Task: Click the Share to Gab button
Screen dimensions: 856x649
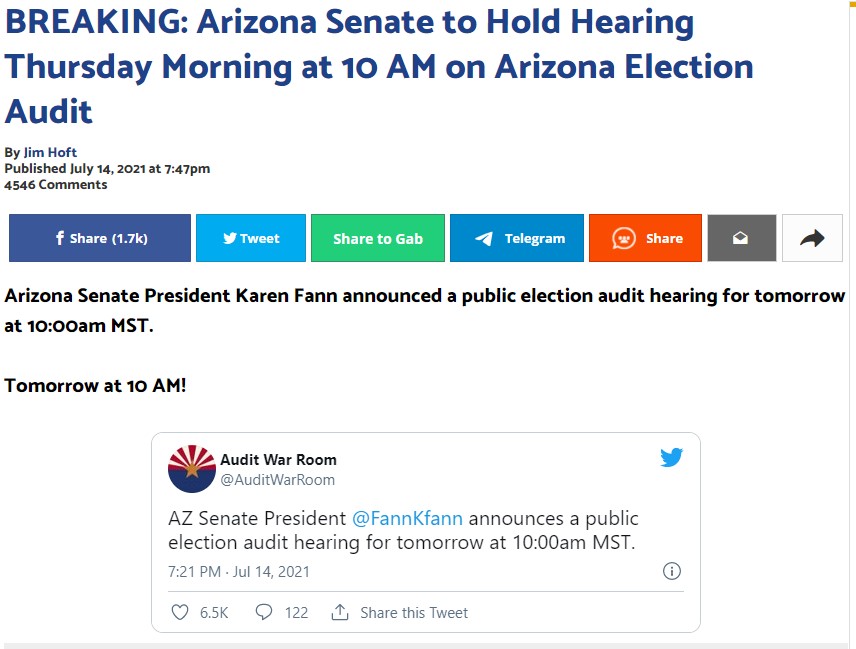Action: 378,238
